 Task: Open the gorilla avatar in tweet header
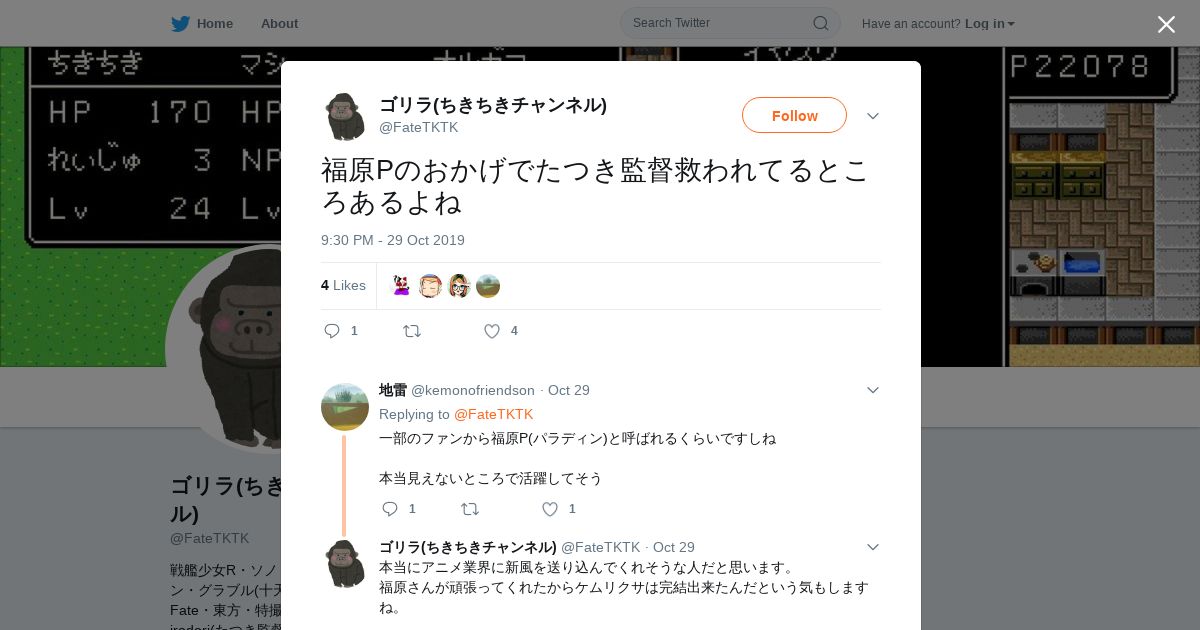coord(345,116)
